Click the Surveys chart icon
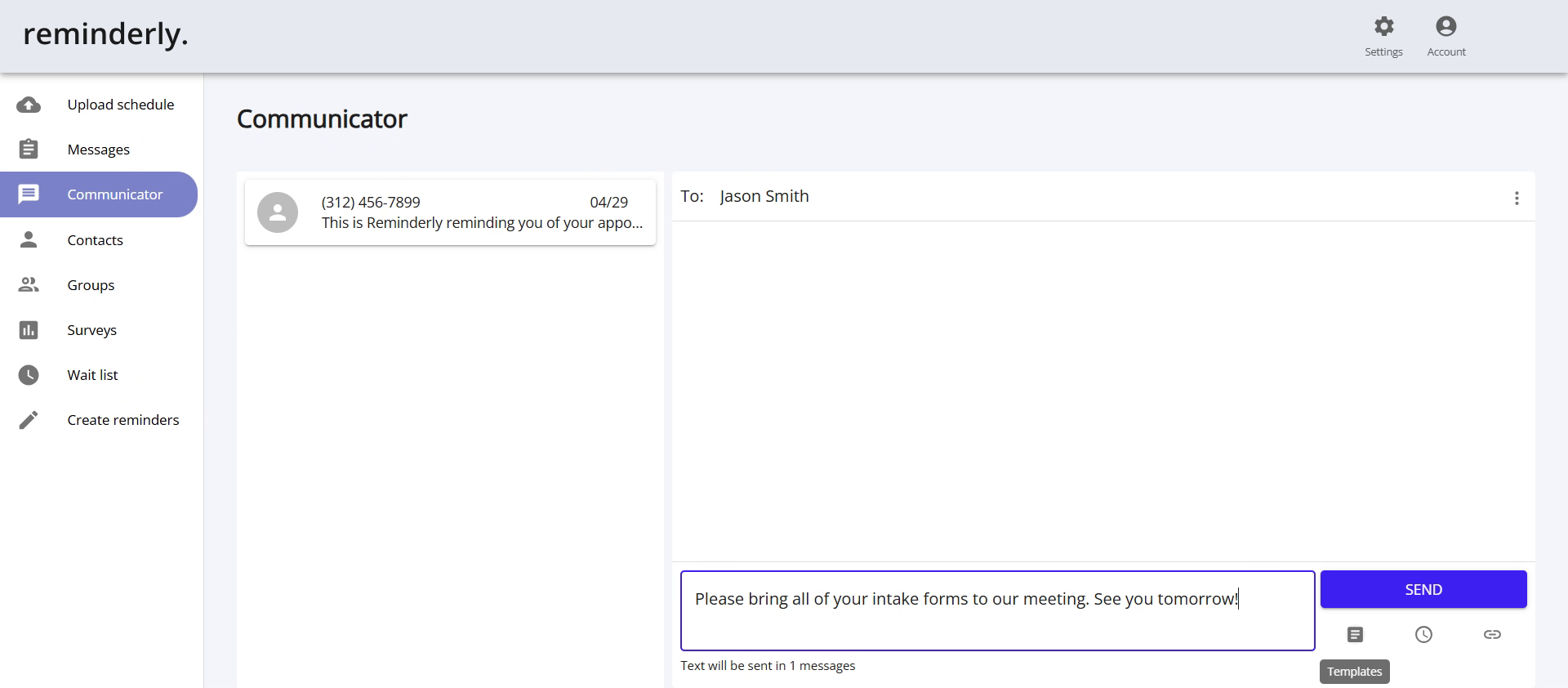The height and width of the screenshot is (688, 1568). coord(29,329)
